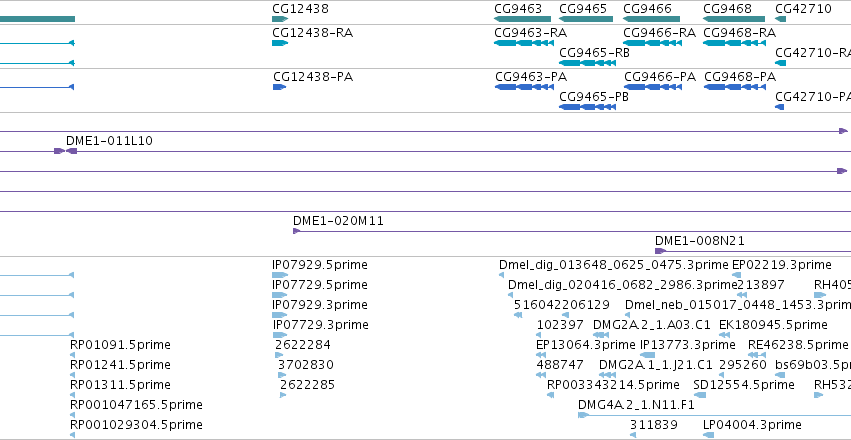Select the EP02219.3prime EST

pyautogui.click(x=736, y=275)
